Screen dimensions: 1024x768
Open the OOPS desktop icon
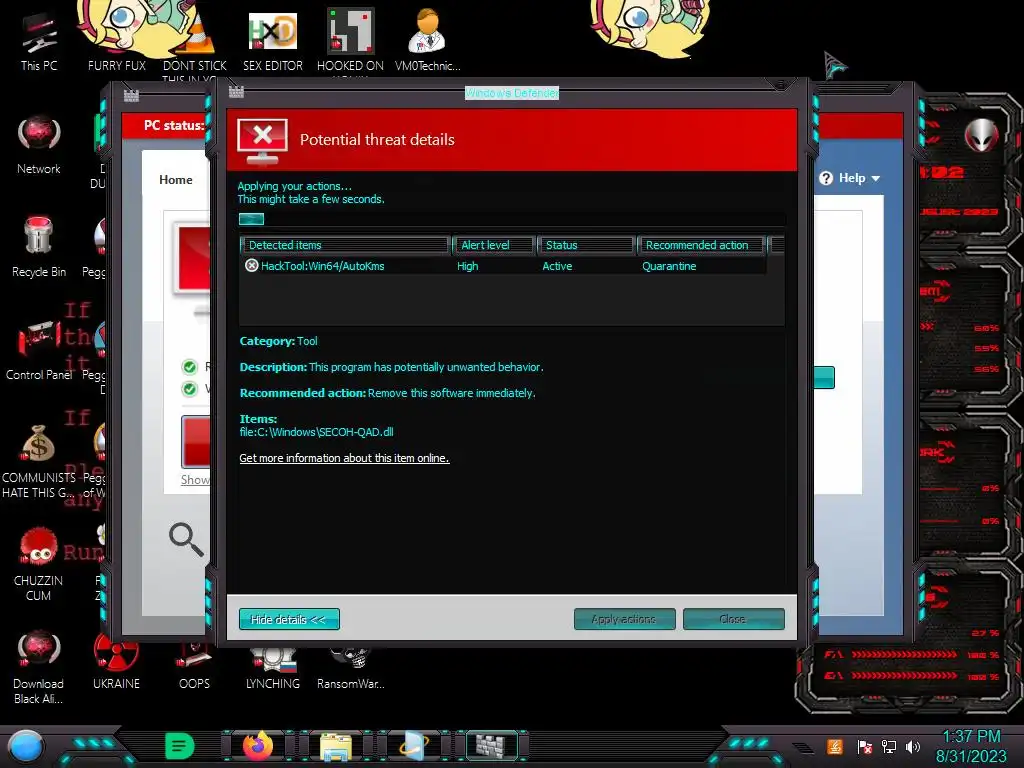[x=194, y=666]
